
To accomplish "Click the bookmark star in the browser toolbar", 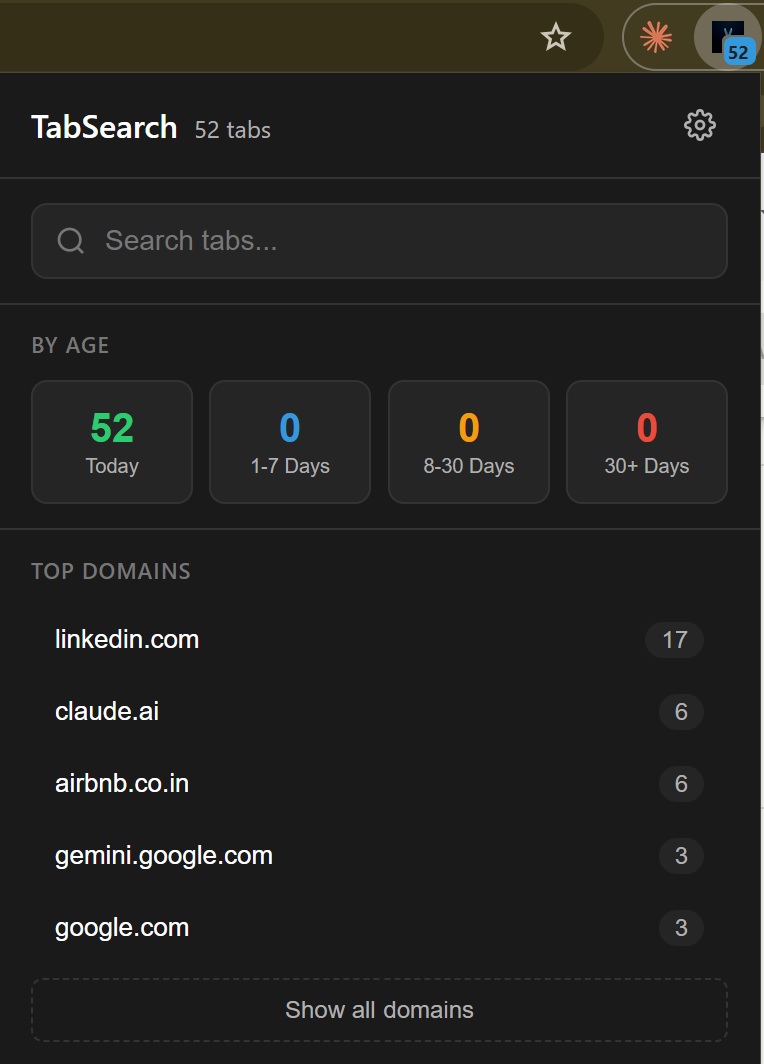I will coord(555,37).
